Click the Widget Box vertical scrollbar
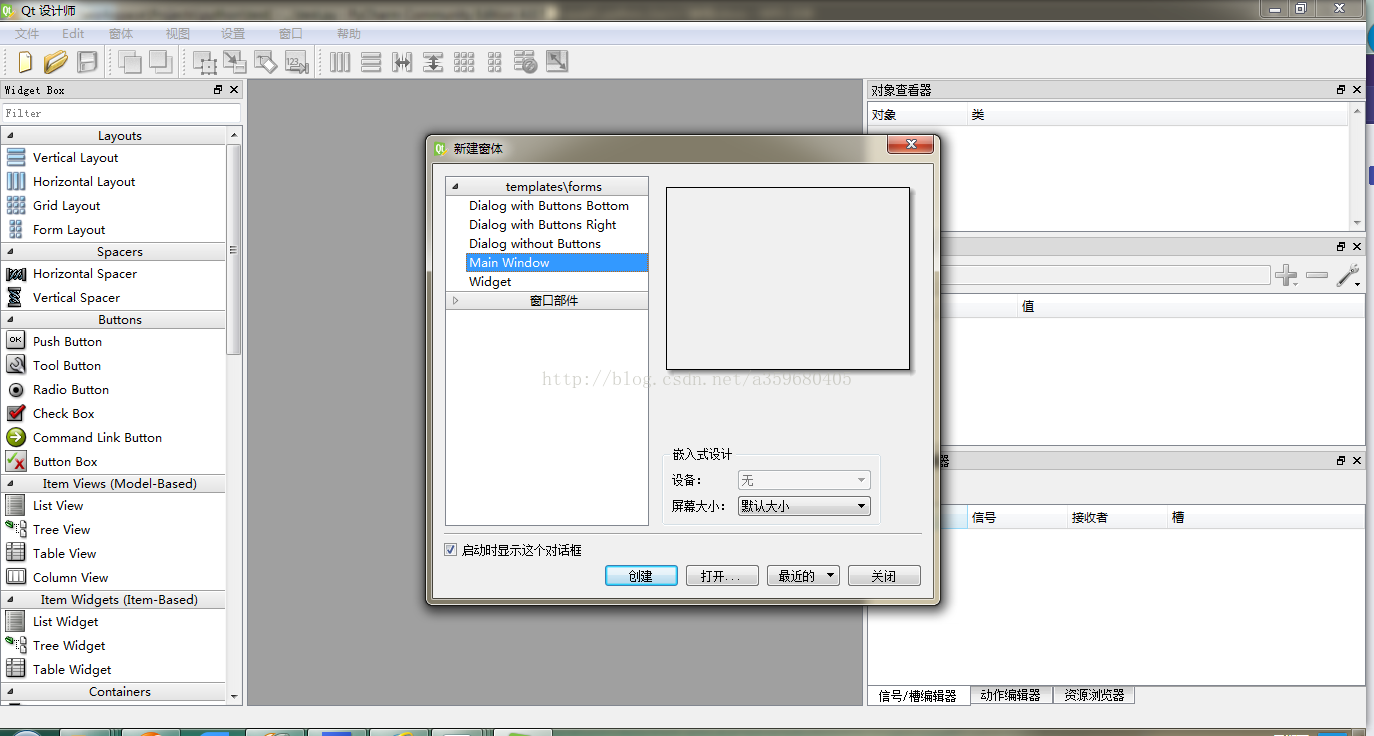Viewport: 1374px width, 736px height. 234,250
